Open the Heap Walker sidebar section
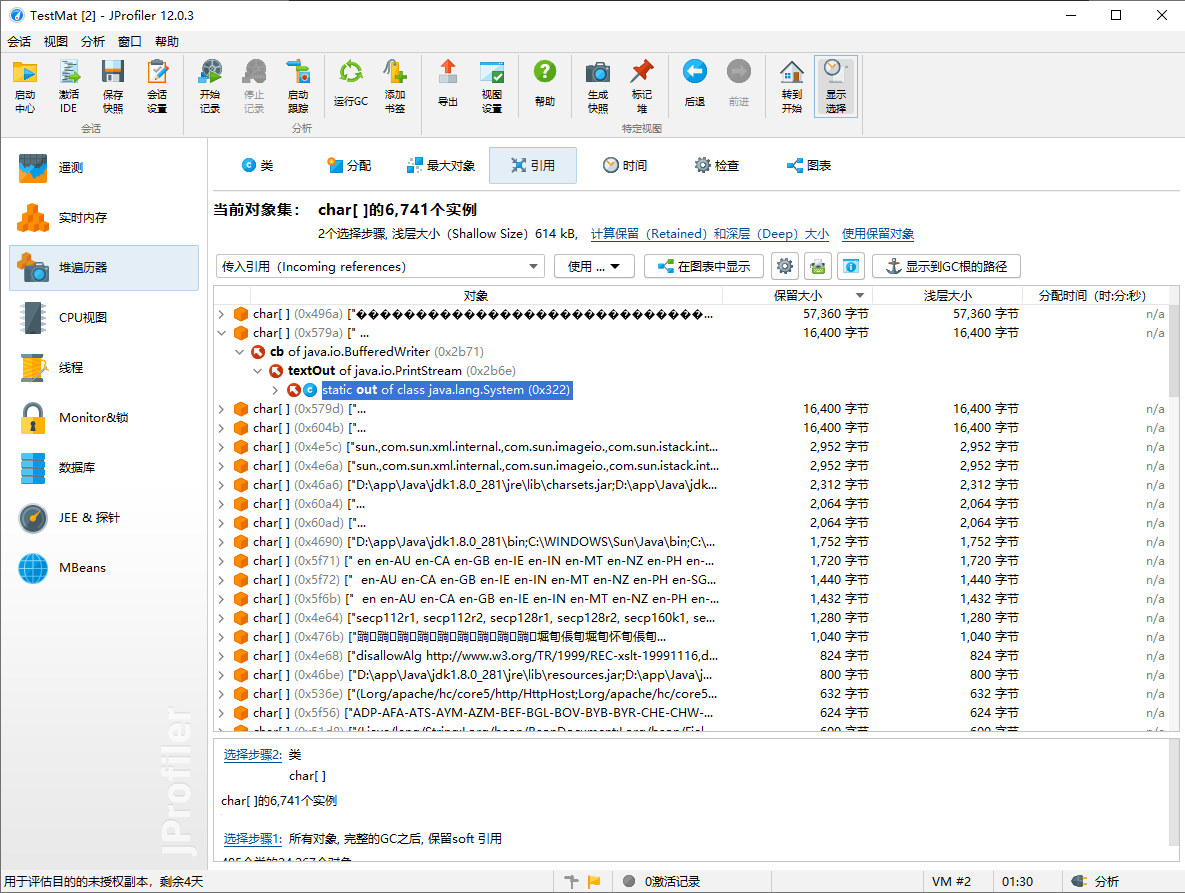 [104, 267]
